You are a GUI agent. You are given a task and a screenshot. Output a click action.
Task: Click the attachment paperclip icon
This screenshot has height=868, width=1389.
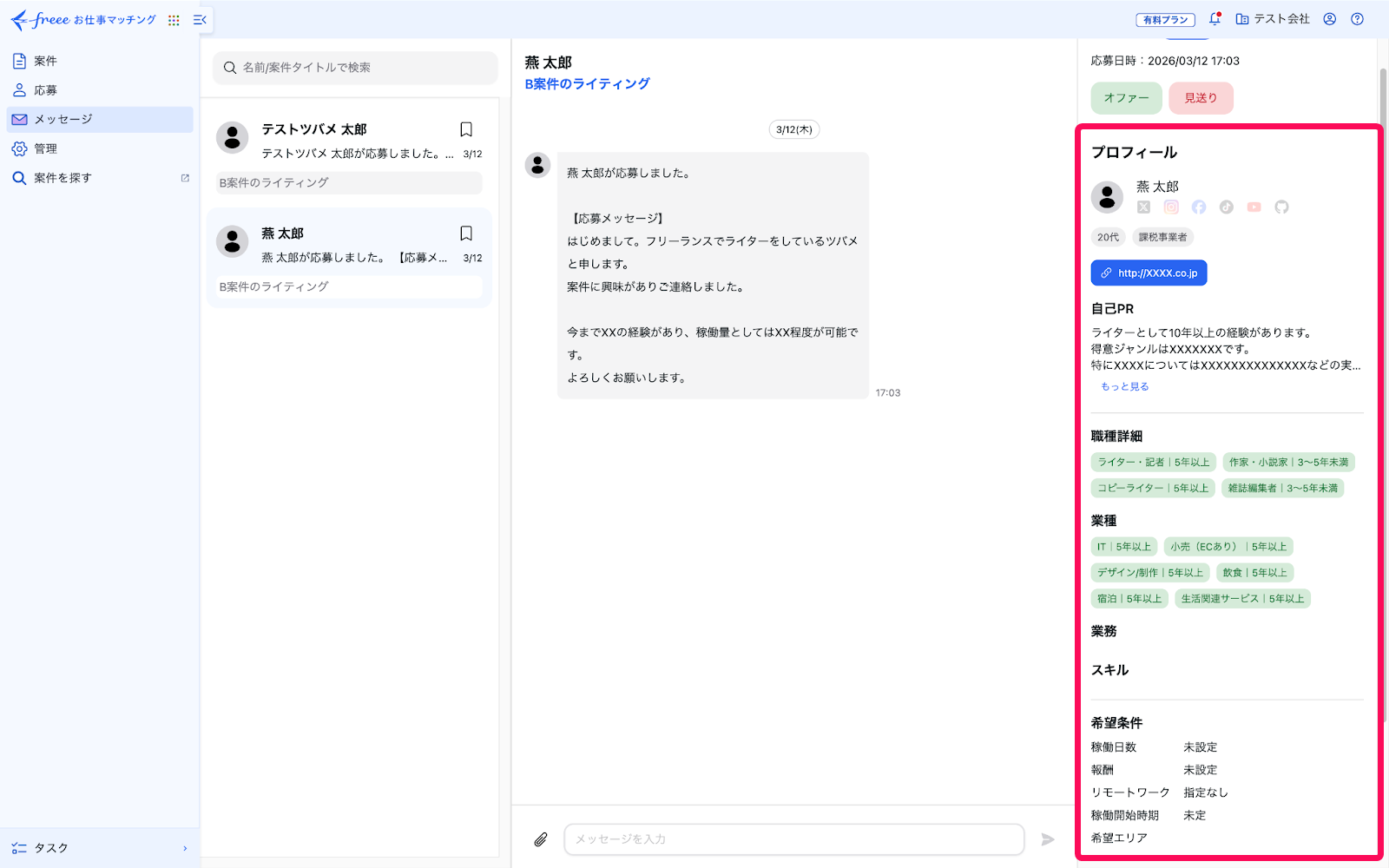pos(541,839)
